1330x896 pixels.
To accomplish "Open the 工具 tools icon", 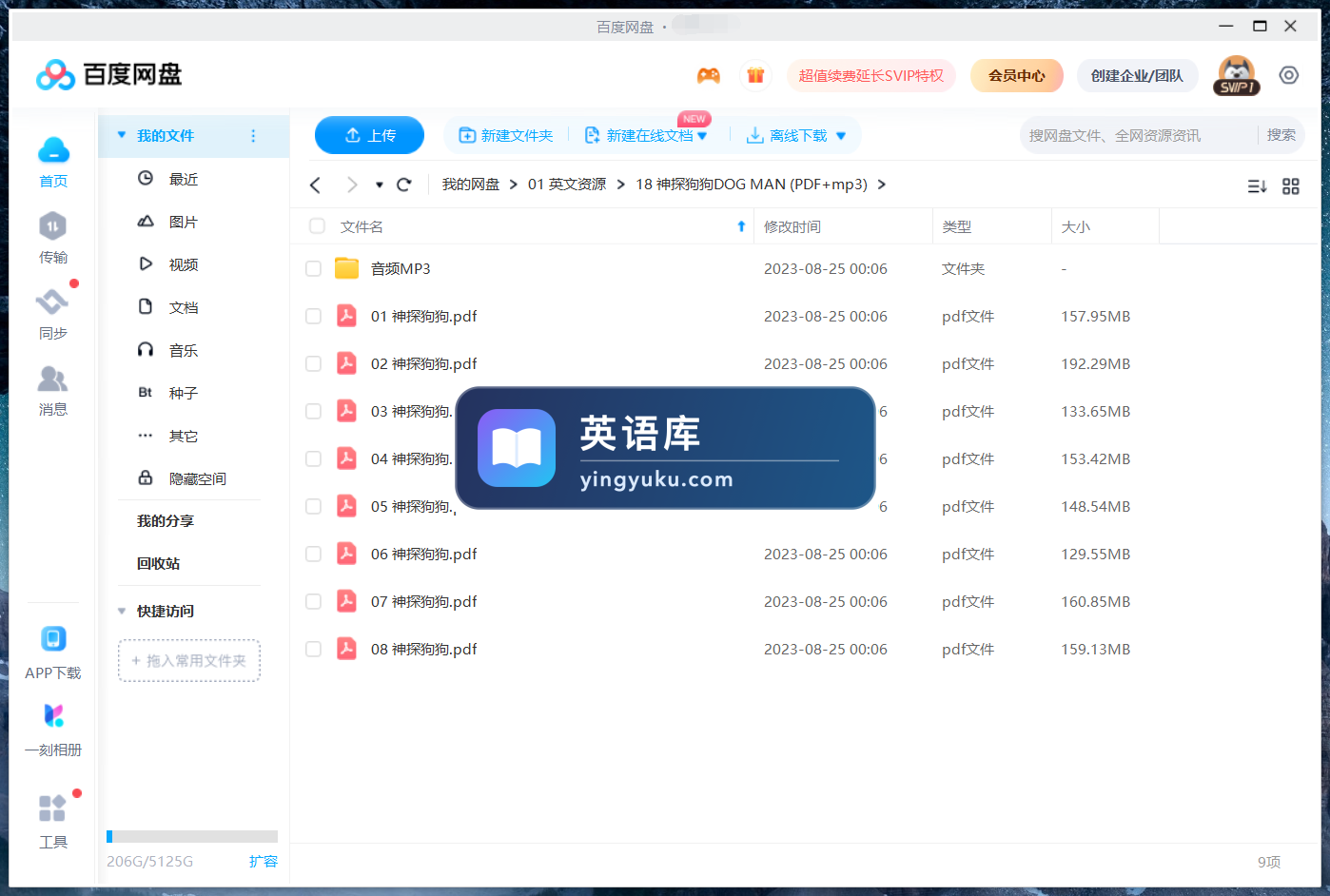I will pyautogui.click(x=52, y=808).
